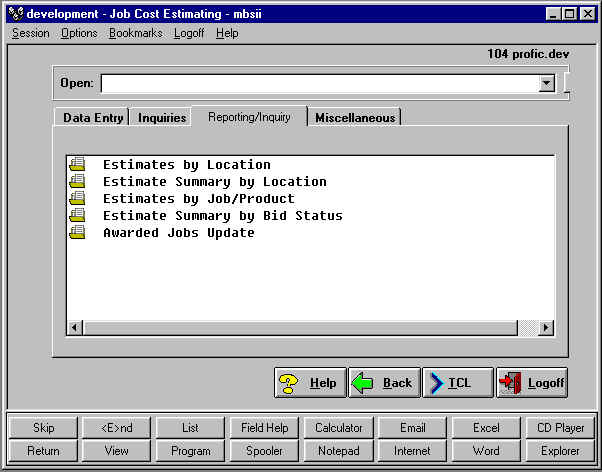602x472 pixels.
Task: Click the application icon in the title bar
Action: (16, 14)
